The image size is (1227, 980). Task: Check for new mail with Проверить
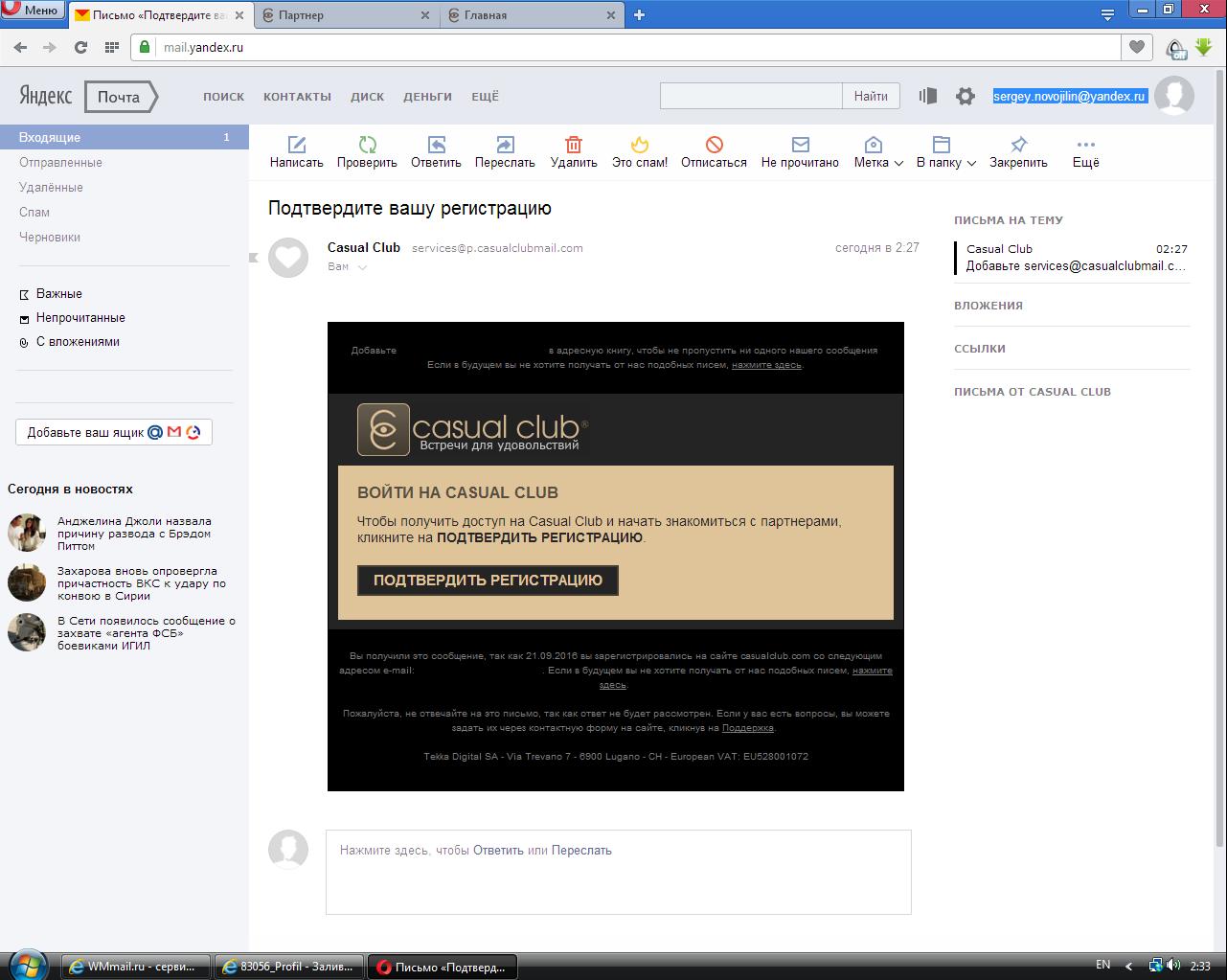coord(367,152)
